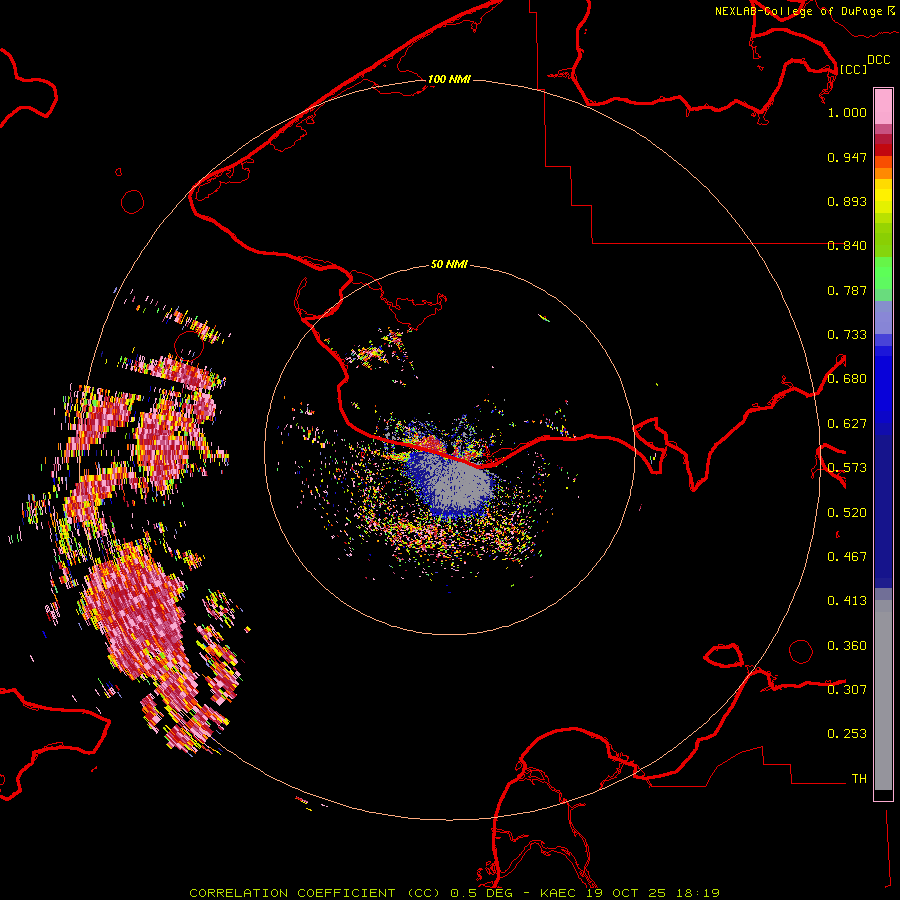
Task: Select the 0.733 legend value
Action: pos(847,335)
